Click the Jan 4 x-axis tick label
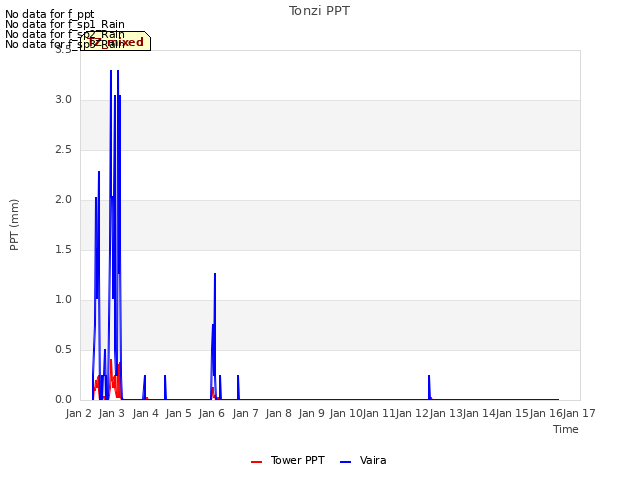The width and height of the screenshot is (640, 480). click(x=146, y=413)
